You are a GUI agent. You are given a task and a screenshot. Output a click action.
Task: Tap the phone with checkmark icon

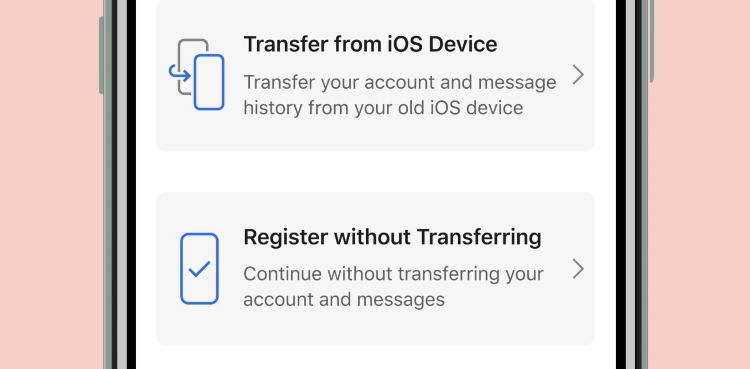pos(199,268)
